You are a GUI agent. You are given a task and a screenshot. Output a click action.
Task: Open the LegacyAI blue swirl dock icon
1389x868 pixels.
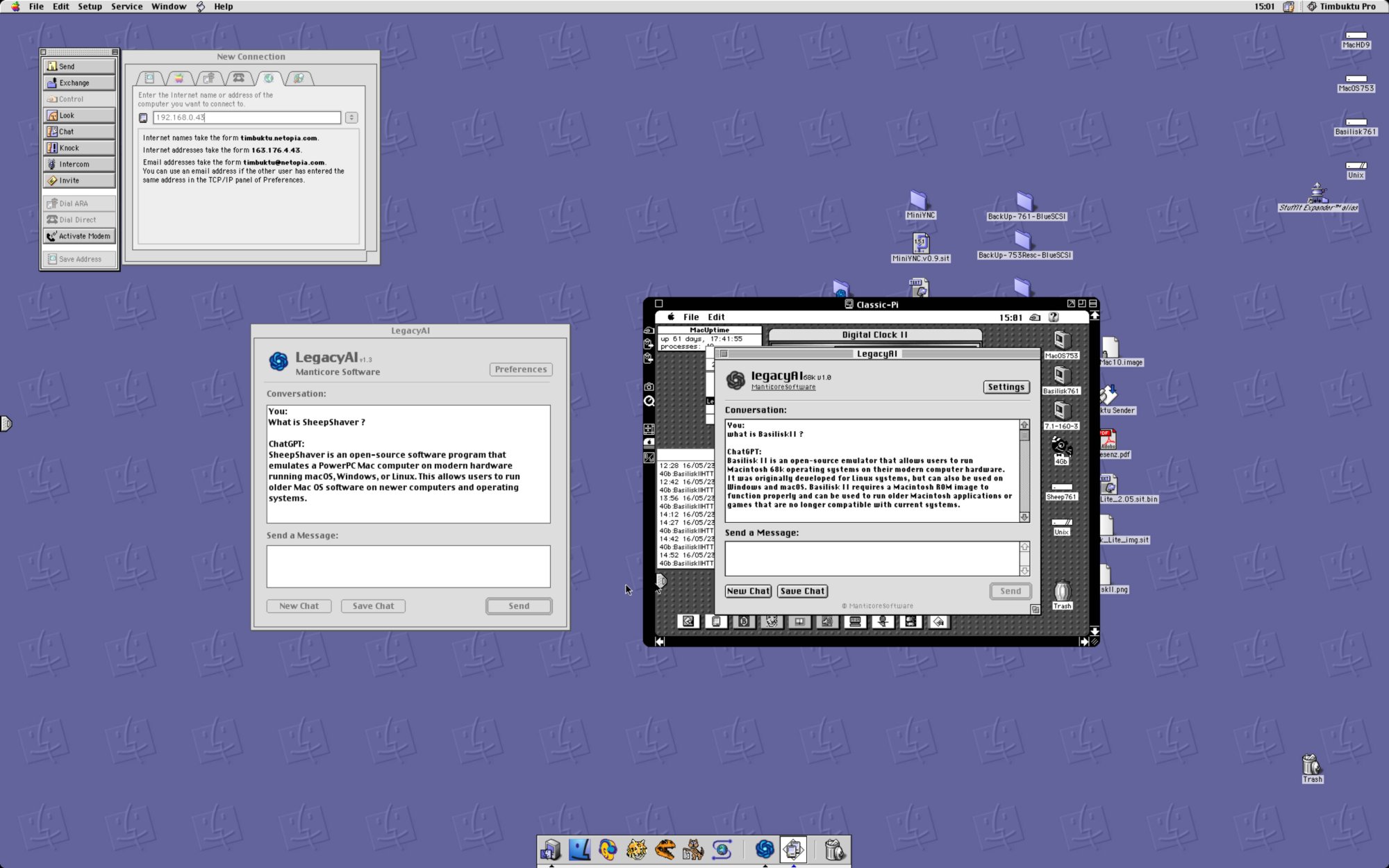coord(765,849)
